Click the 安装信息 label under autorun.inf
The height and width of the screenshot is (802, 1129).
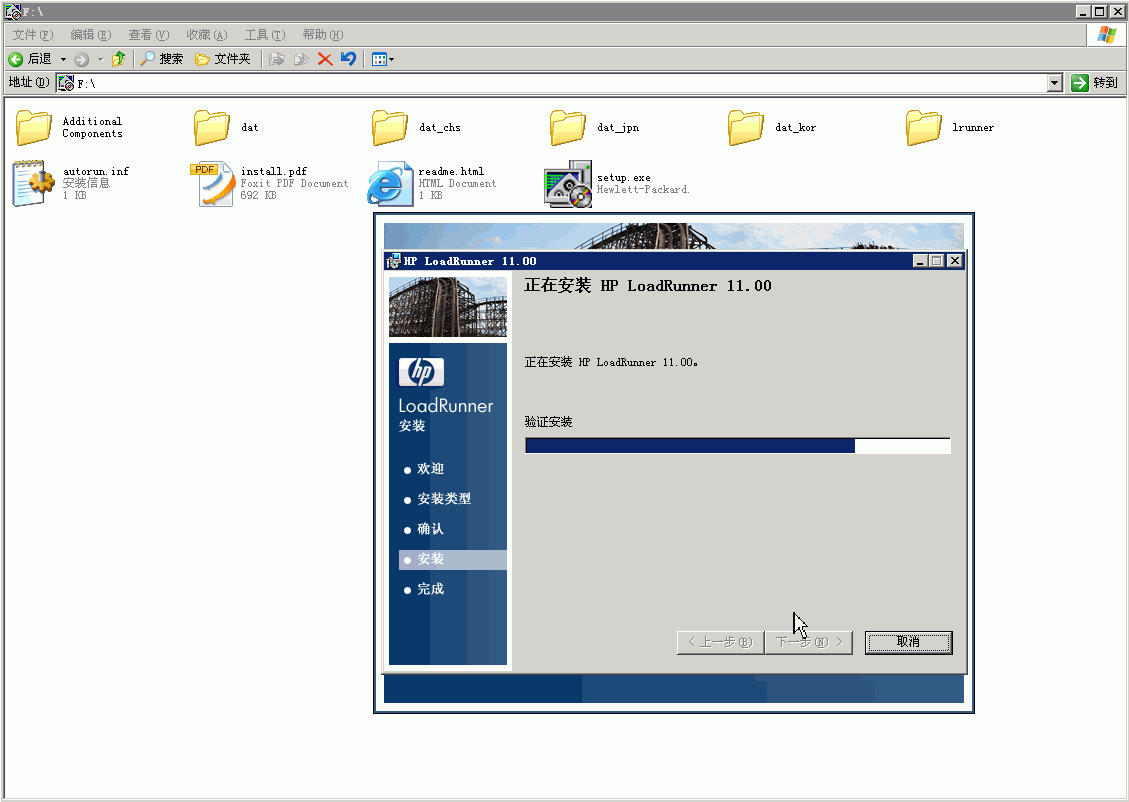[86, 183]
